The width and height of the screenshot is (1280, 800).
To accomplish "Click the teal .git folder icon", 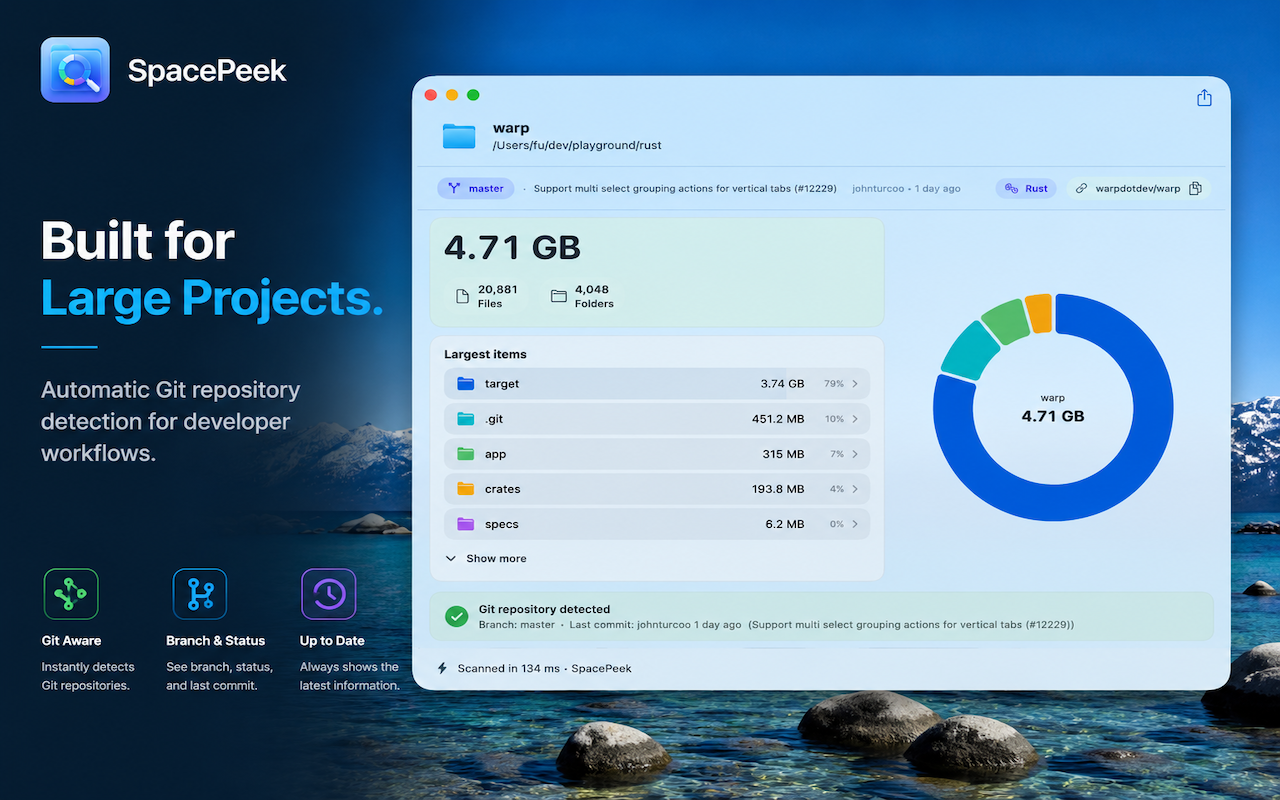I will pos(465,418).
